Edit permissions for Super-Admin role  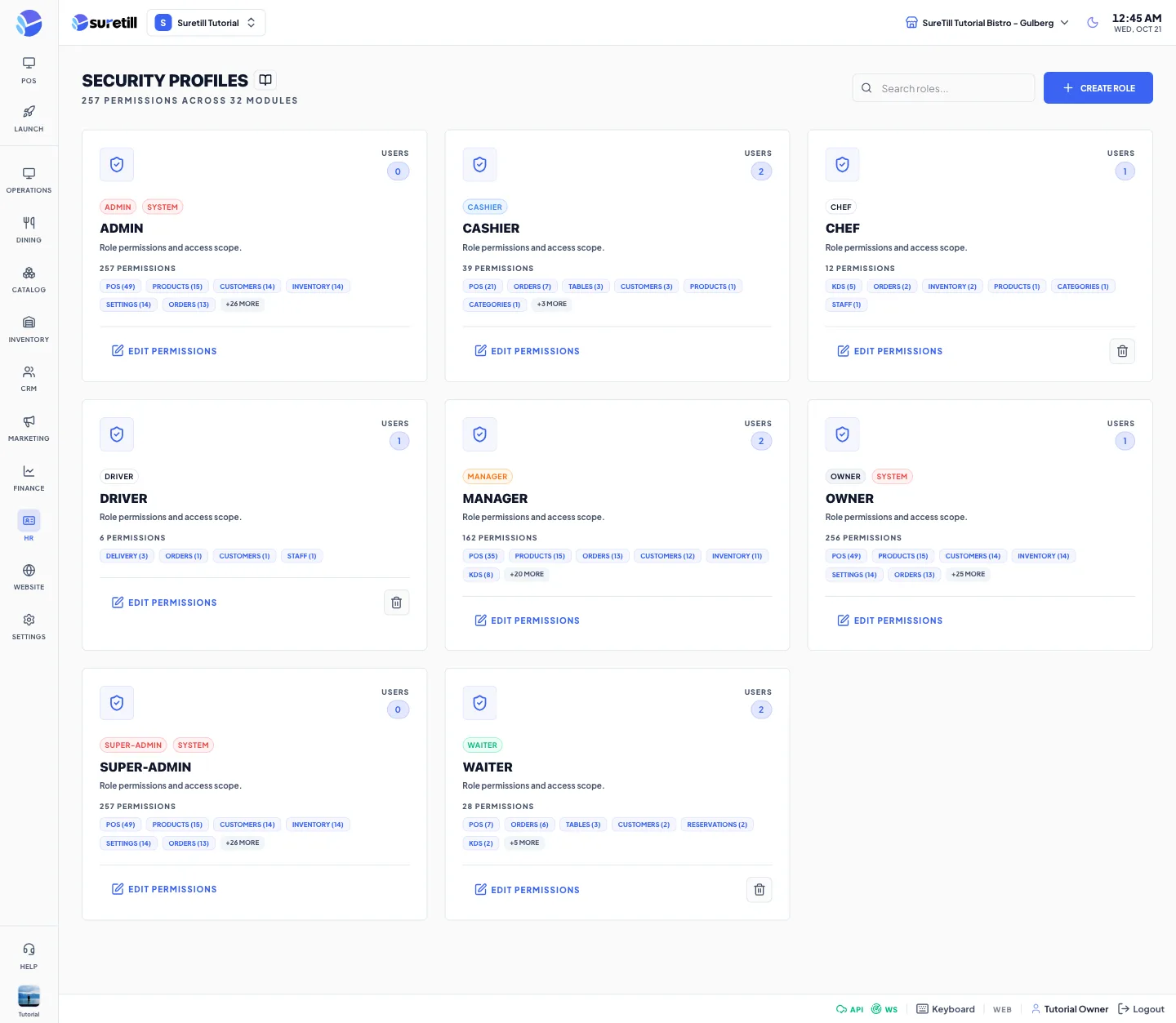[x=164, y=889]
